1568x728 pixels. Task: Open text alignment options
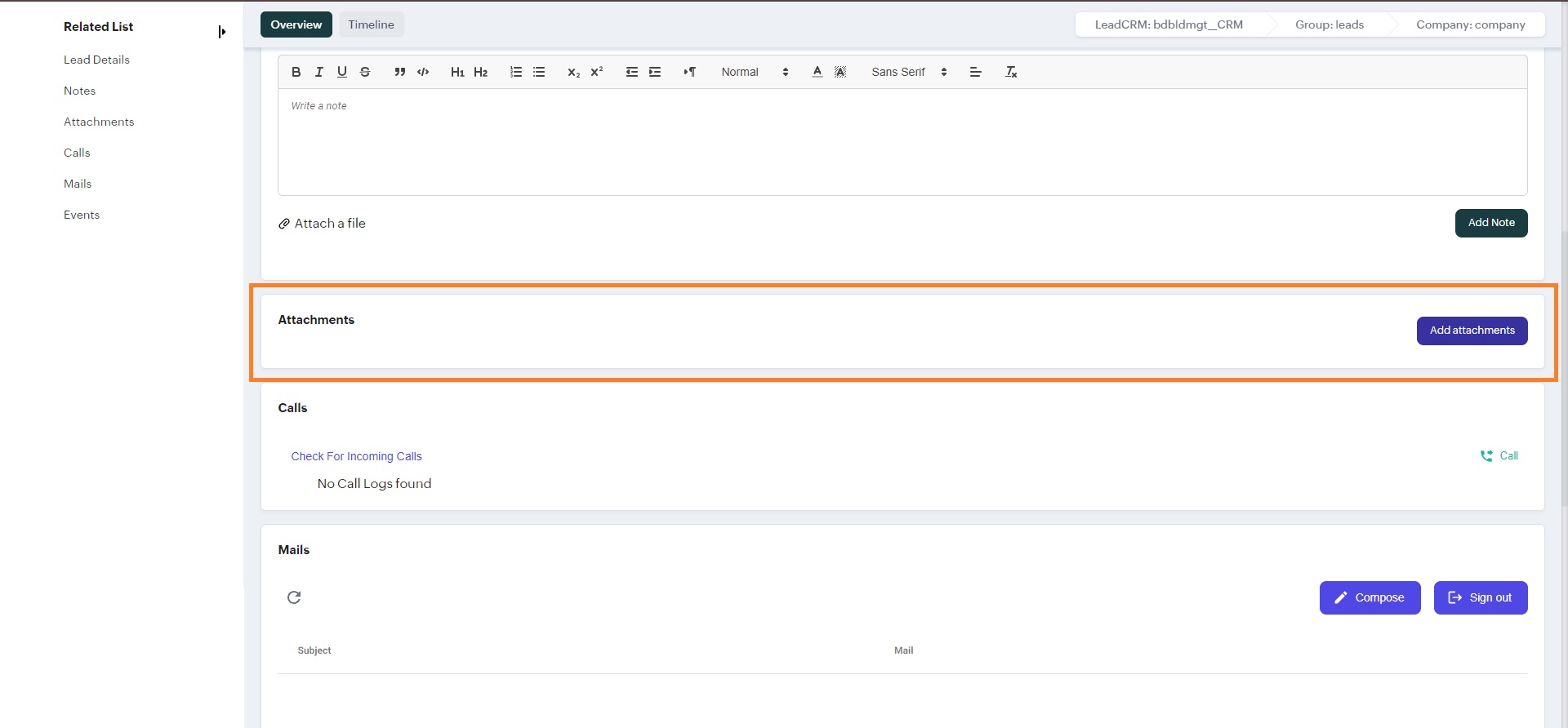click(975, 72)
